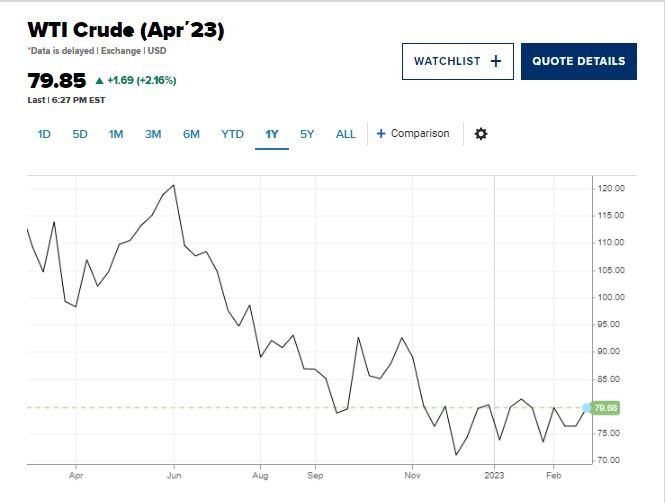Click the green up-arrow price change indicator

tap(100, 80)
